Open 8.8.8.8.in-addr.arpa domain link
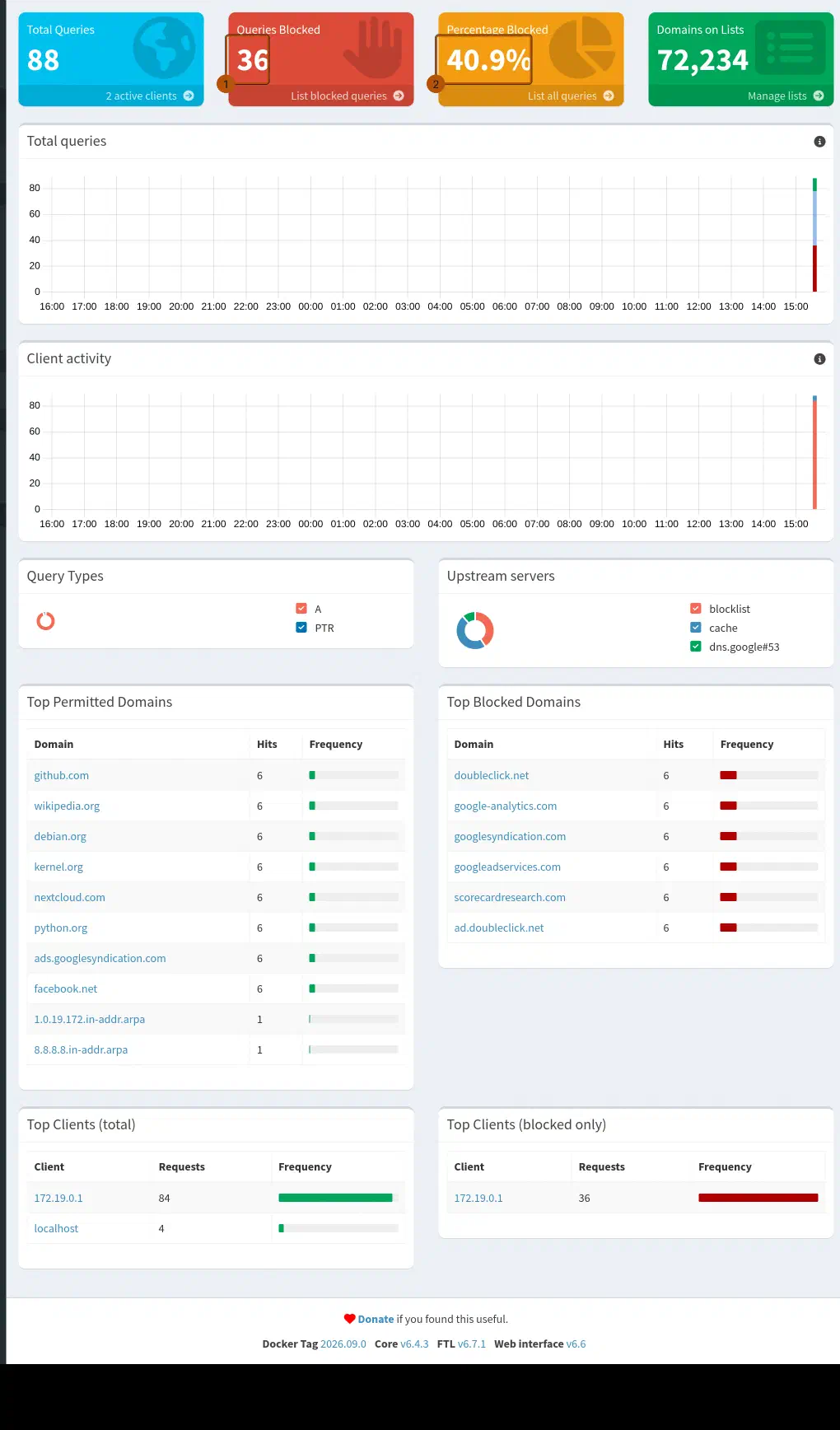The image size is (840, 1430). point(81,1049)
